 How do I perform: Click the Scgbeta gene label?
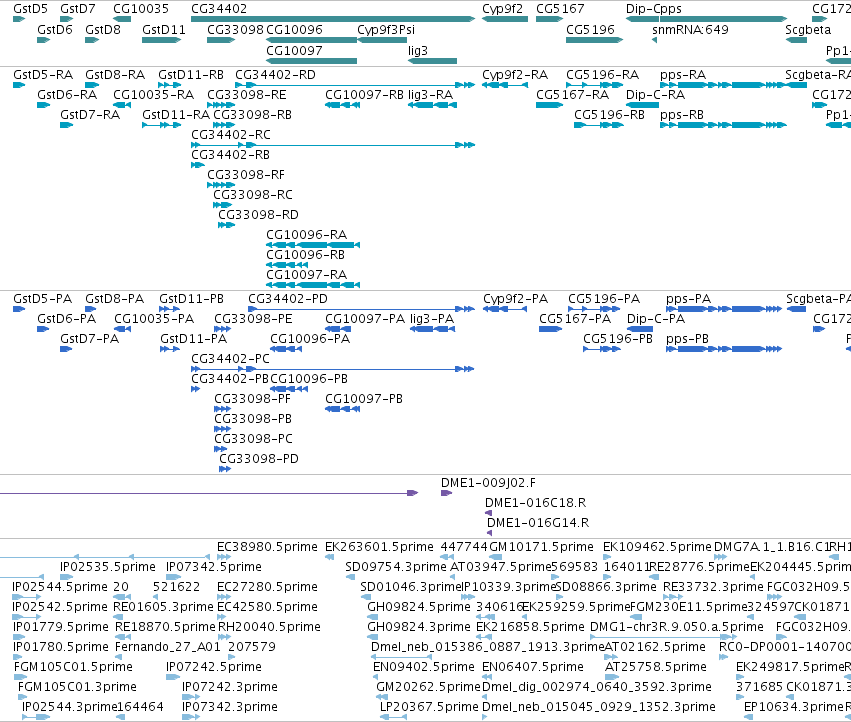(808, 30)
